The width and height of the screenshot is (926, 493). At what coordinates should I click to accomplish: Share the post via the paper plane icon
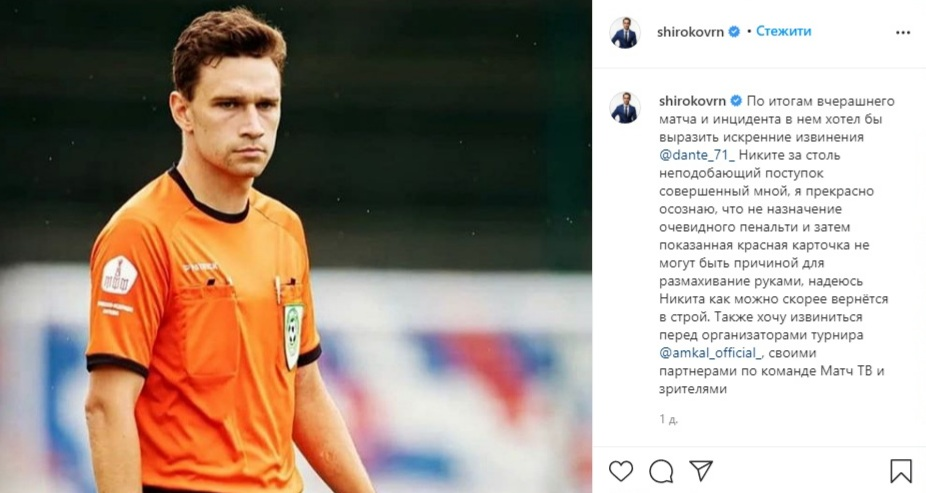[701, 471]
